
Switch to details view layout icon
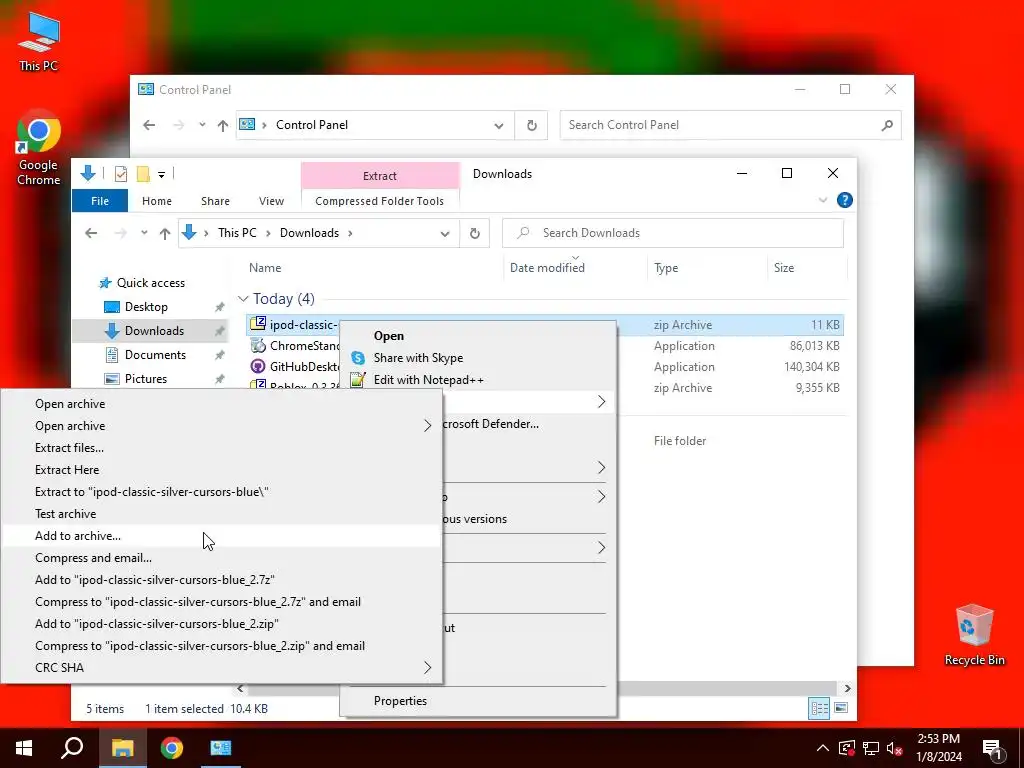[819, 708]
